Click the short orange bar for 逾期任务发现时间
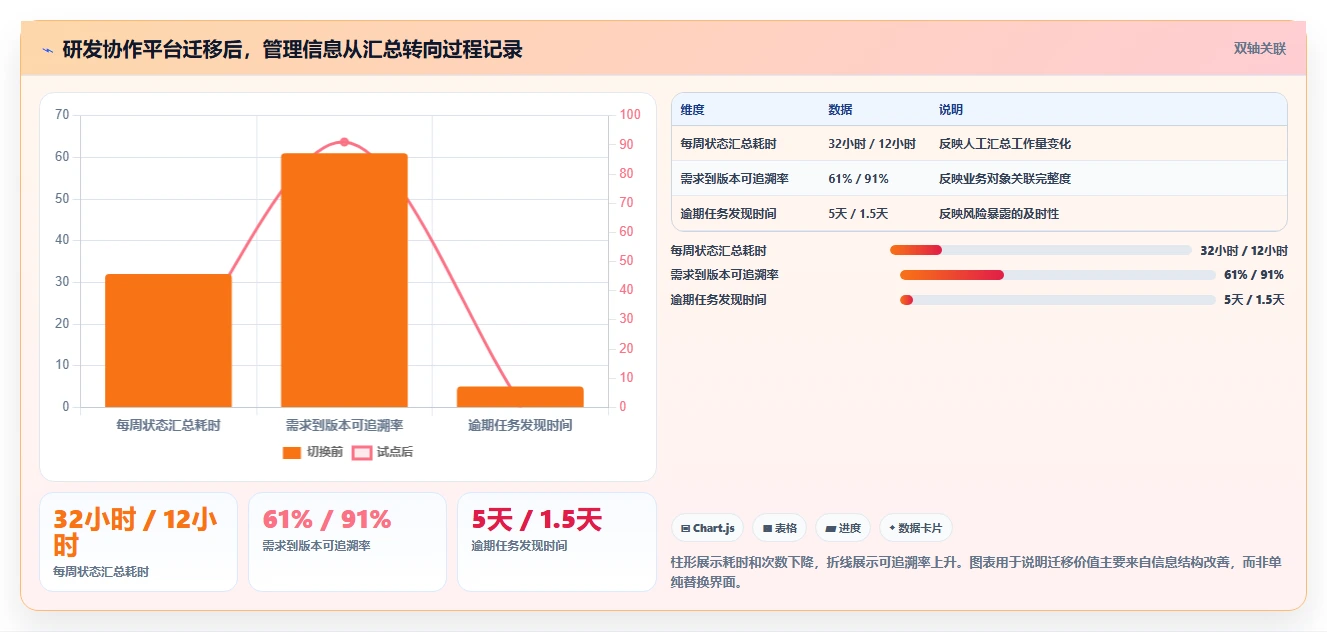 (x=520, y=397)
